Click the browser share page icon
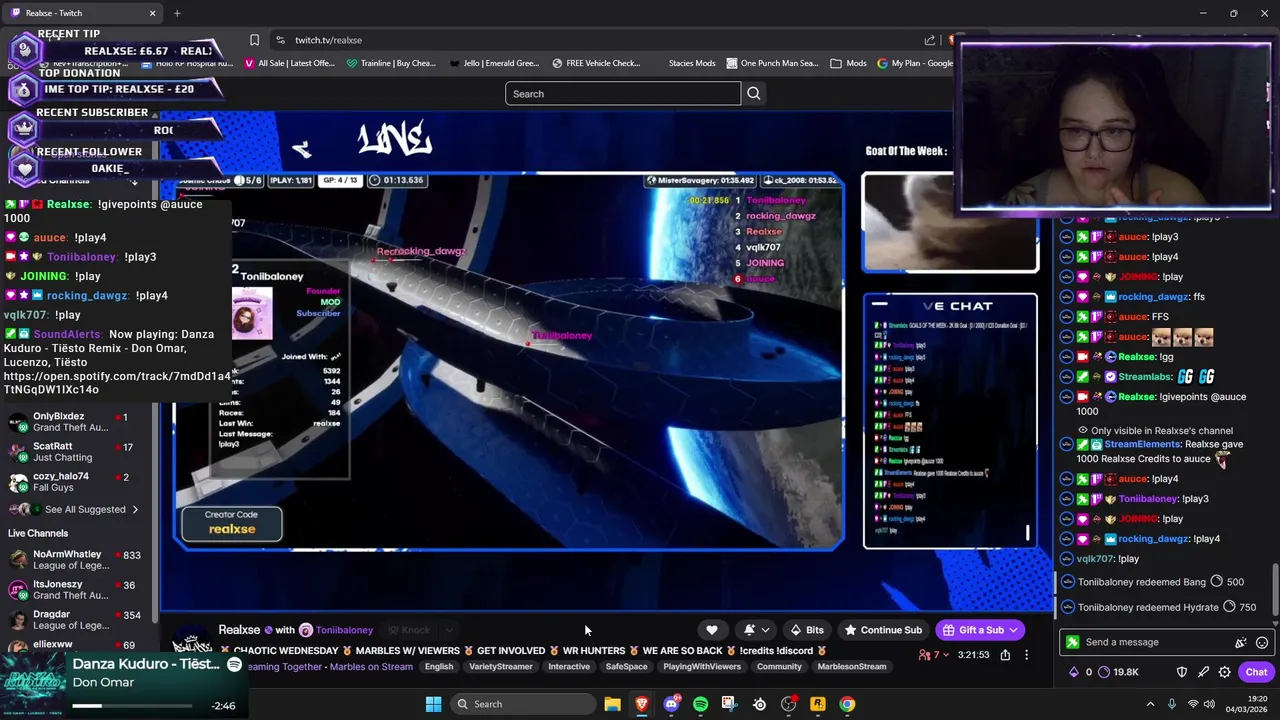The width and height of the screenshot is (1280, 720). [x=930, y=40]
